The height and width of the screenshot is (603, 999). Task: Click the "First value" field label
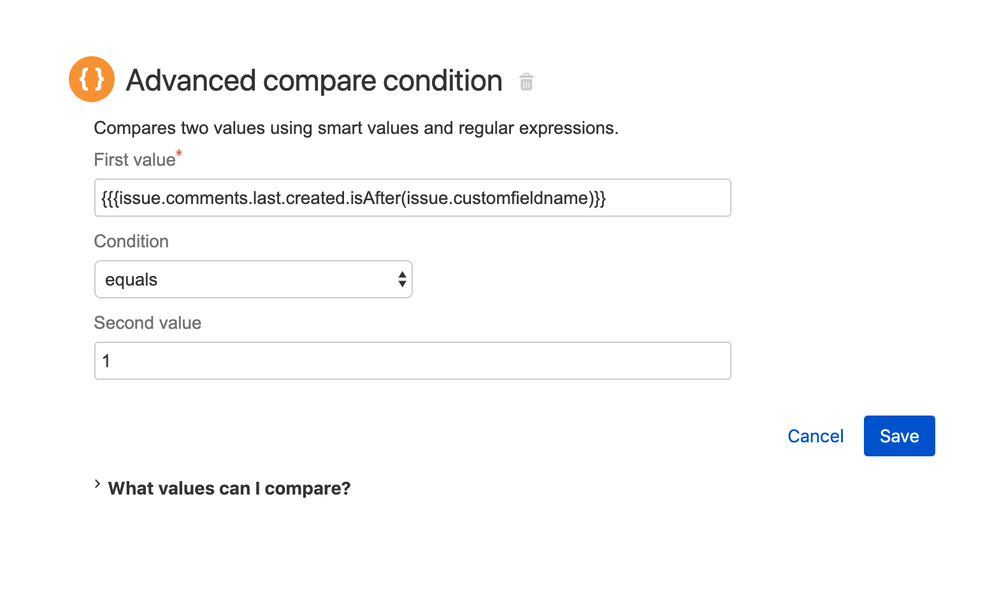tap(133, 160)
